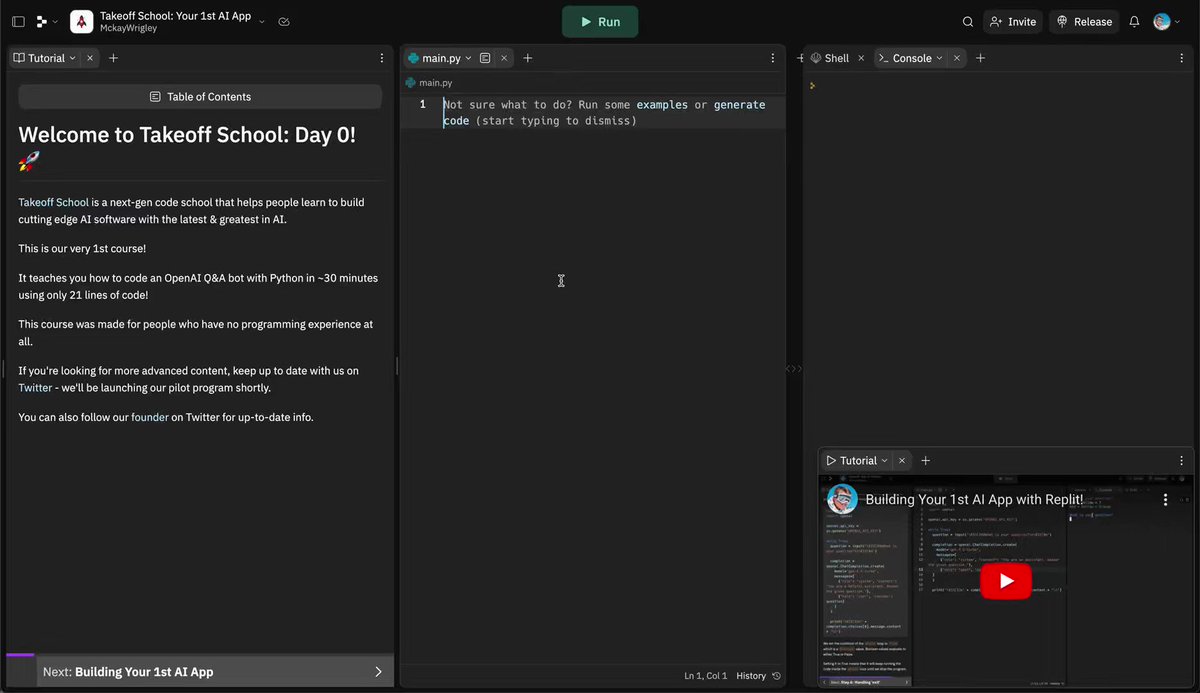The height and width of the screenshot is (693, 1200).
Task: Follow the Twitter link in the tutorial
Action: pos(35,387)
